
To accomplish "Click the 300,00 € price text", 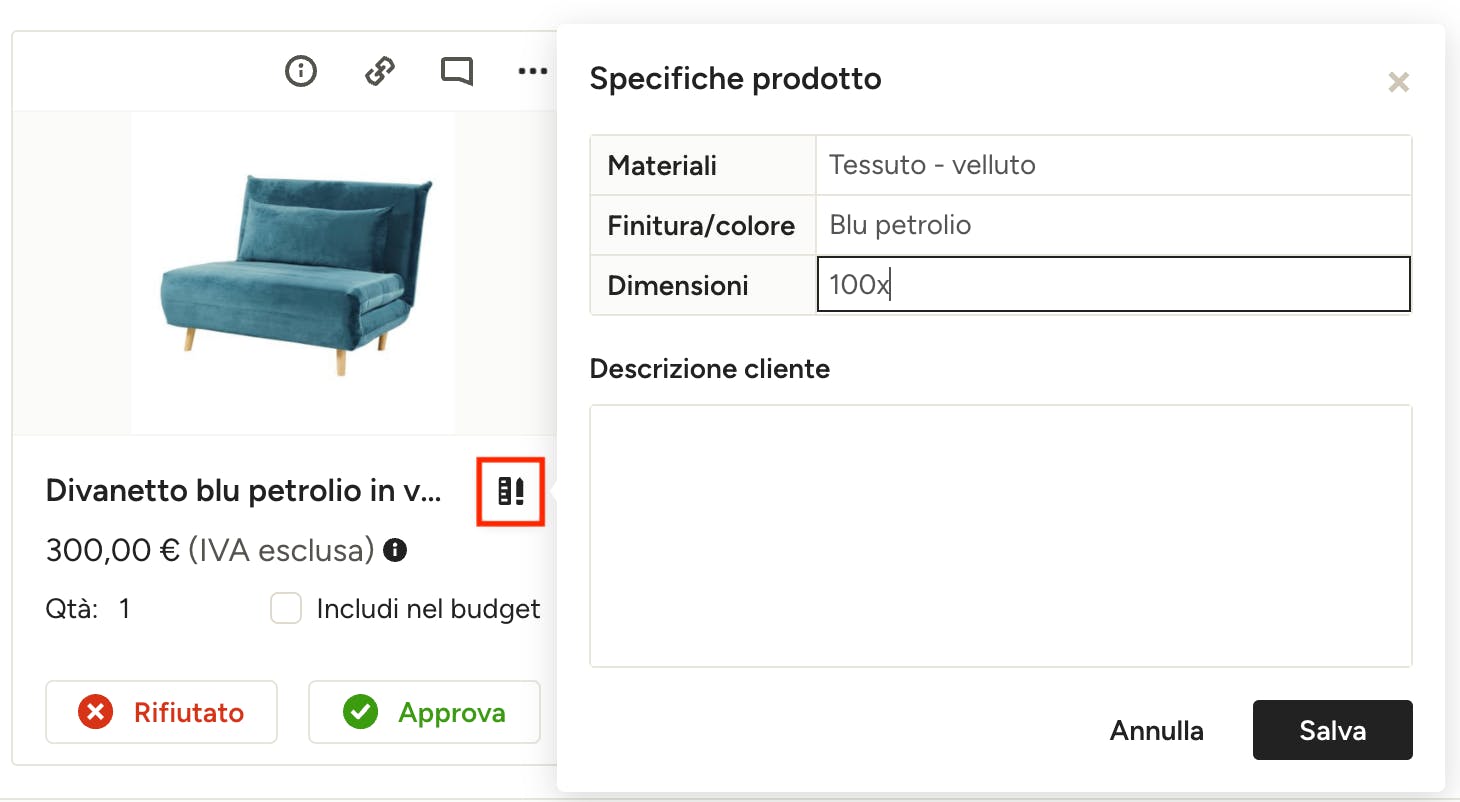I will (x=113, y=550).
